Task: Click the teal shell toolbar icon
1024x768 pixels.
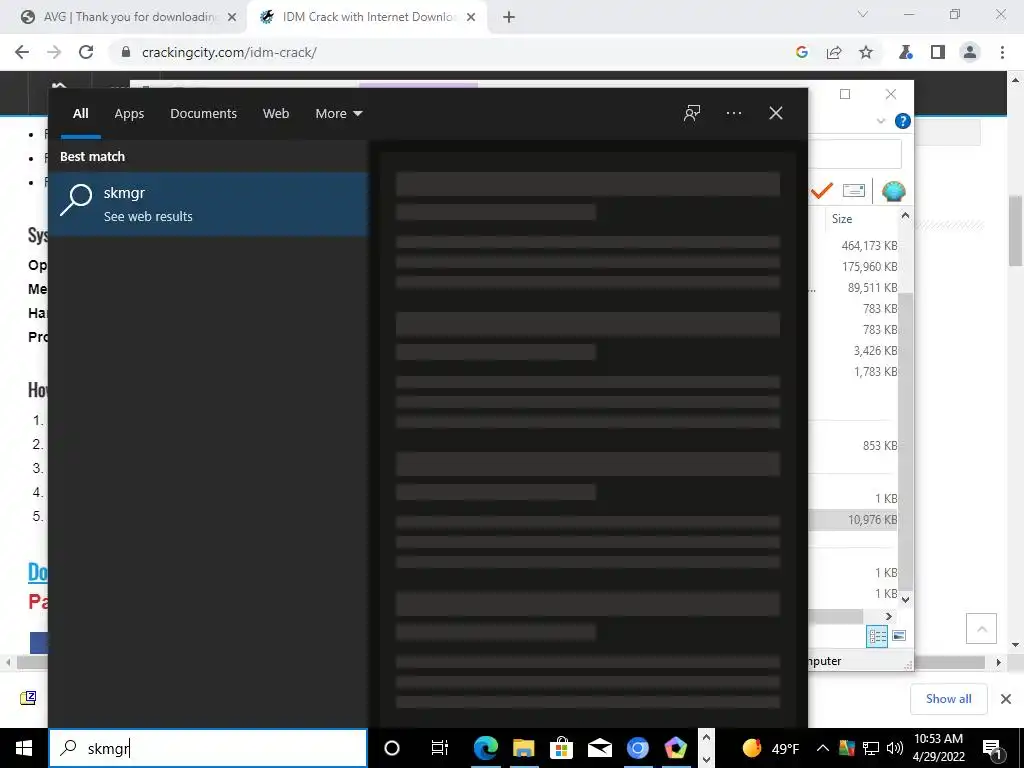Action: (x=893, y=191)
